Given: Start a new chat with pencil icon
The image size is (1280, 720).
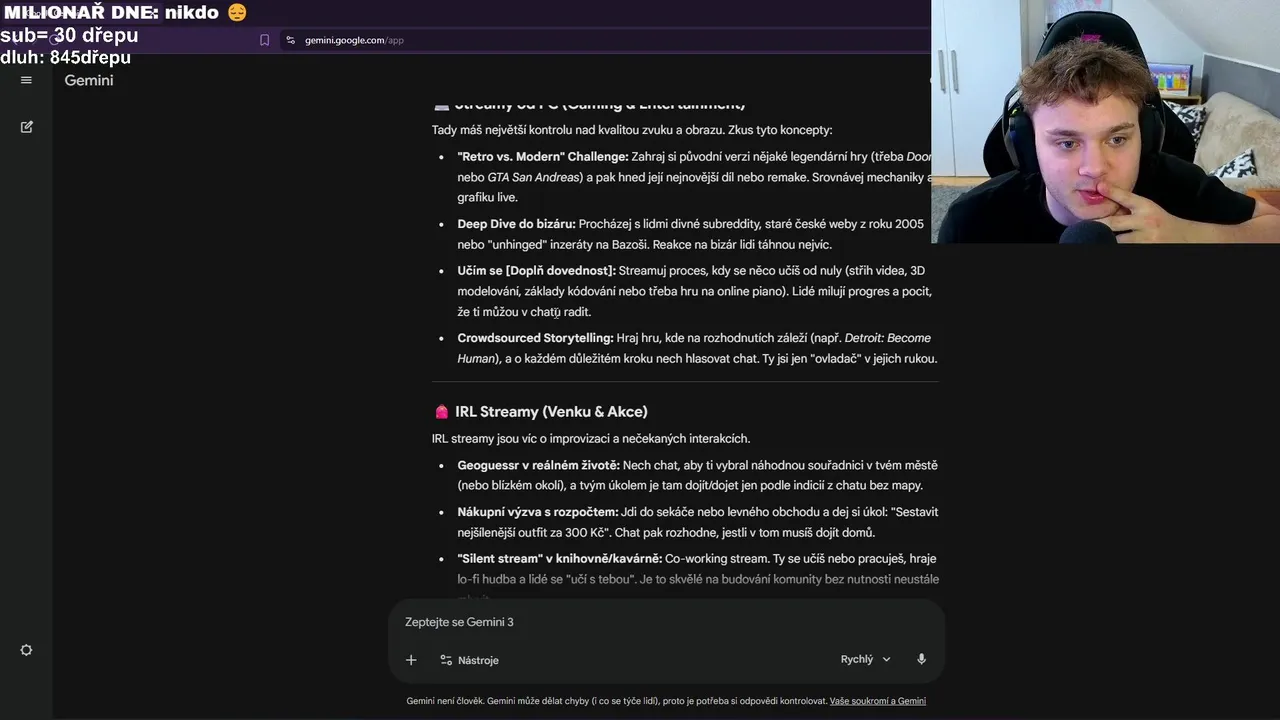Looking at the screenshot, I should [x=27, y=127].
